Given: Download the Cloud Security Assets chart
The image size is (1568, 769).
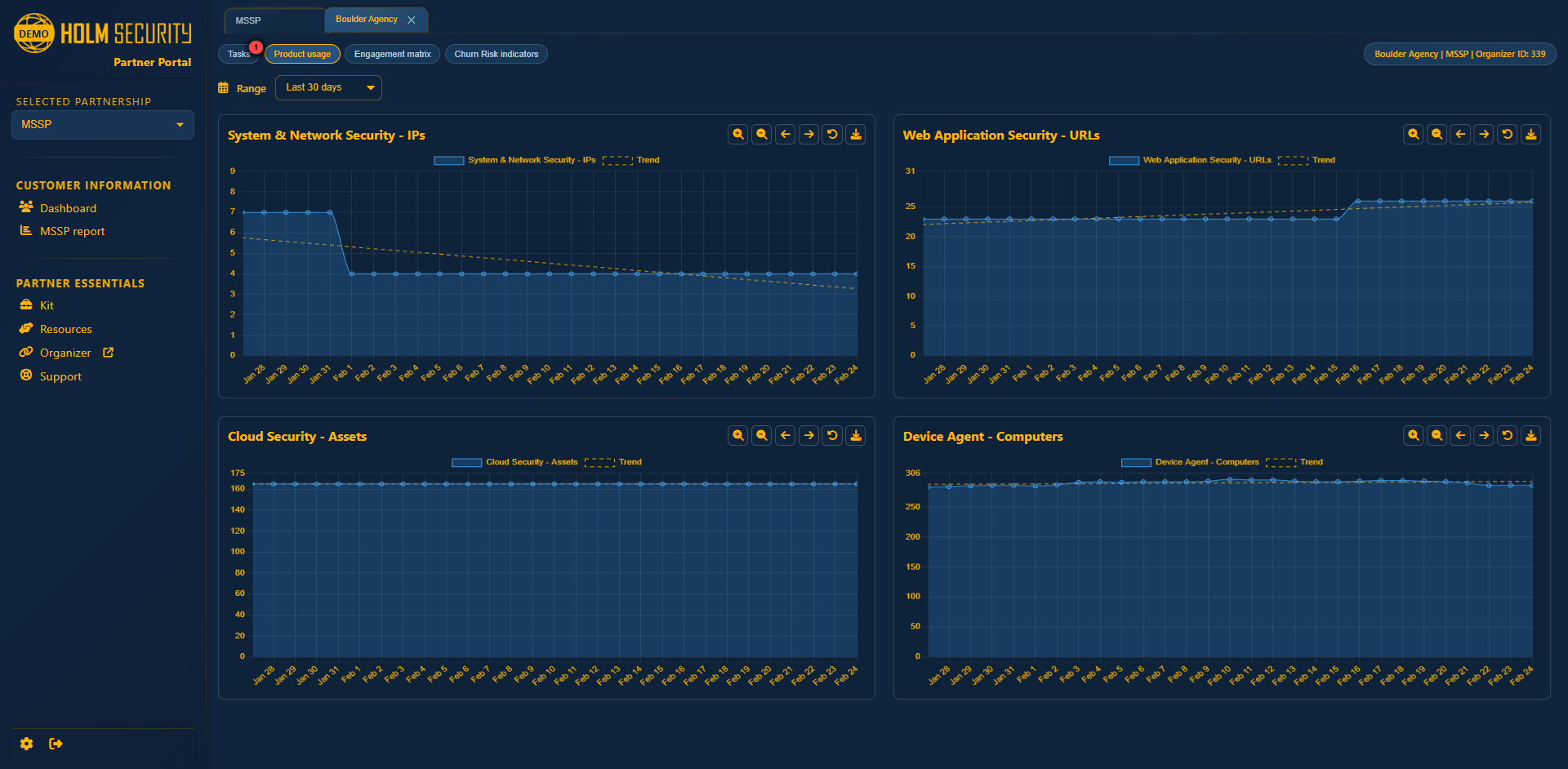Looking at the screenshot, I should pyautogui.click(x=856, y=436).
